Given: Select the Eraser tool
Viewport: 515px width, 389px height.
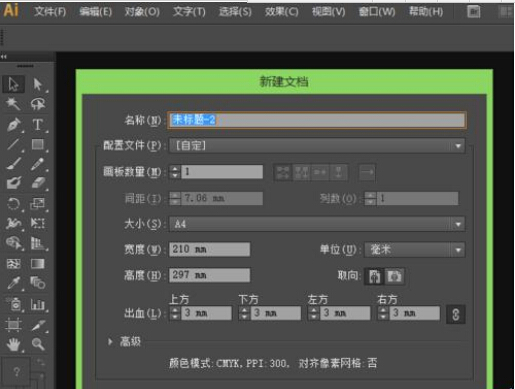Looking at the screenshot, I should [x=38, y=183].
